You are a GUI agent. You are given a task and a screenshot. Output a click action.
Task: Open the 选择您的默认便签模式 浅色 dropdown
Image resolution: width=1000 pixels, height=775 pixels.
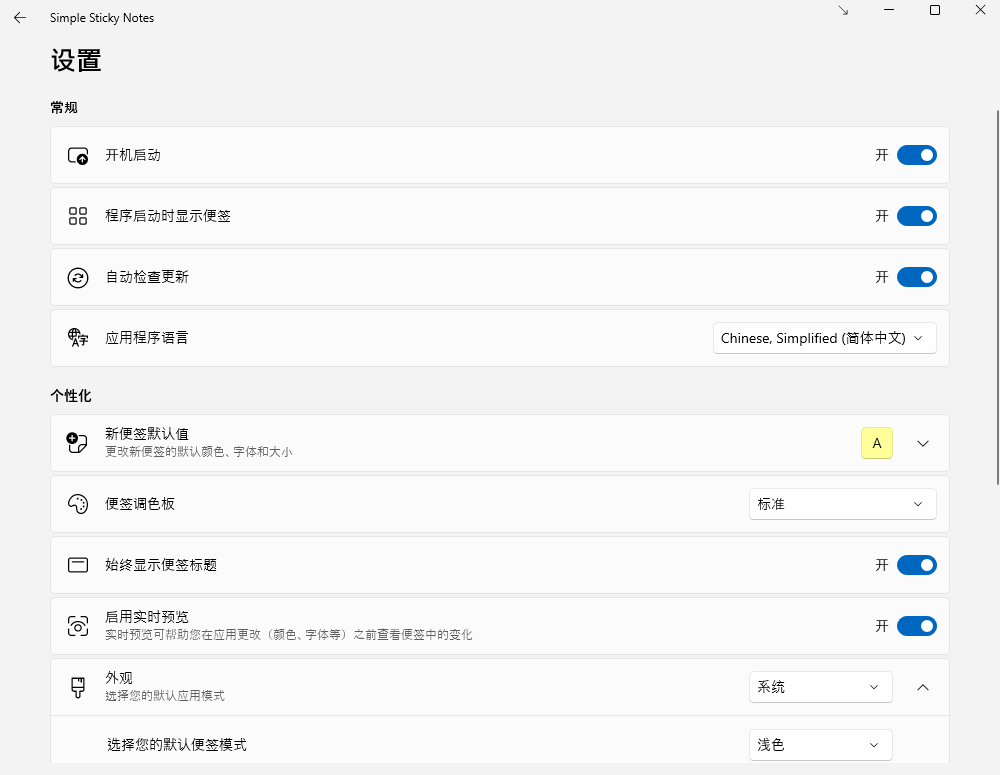(x=820, y=745)
